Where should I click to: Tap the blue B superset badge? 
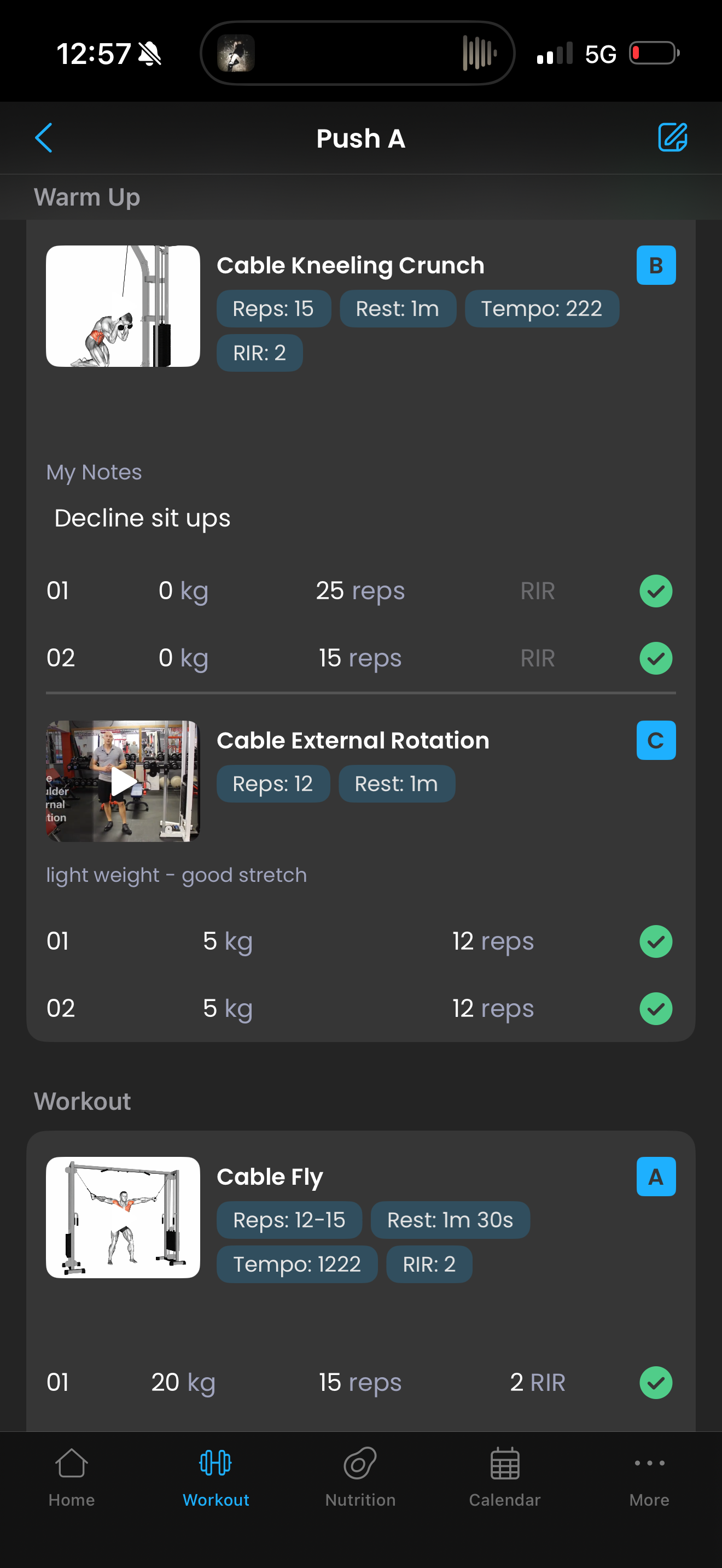(x=656, y=265)
